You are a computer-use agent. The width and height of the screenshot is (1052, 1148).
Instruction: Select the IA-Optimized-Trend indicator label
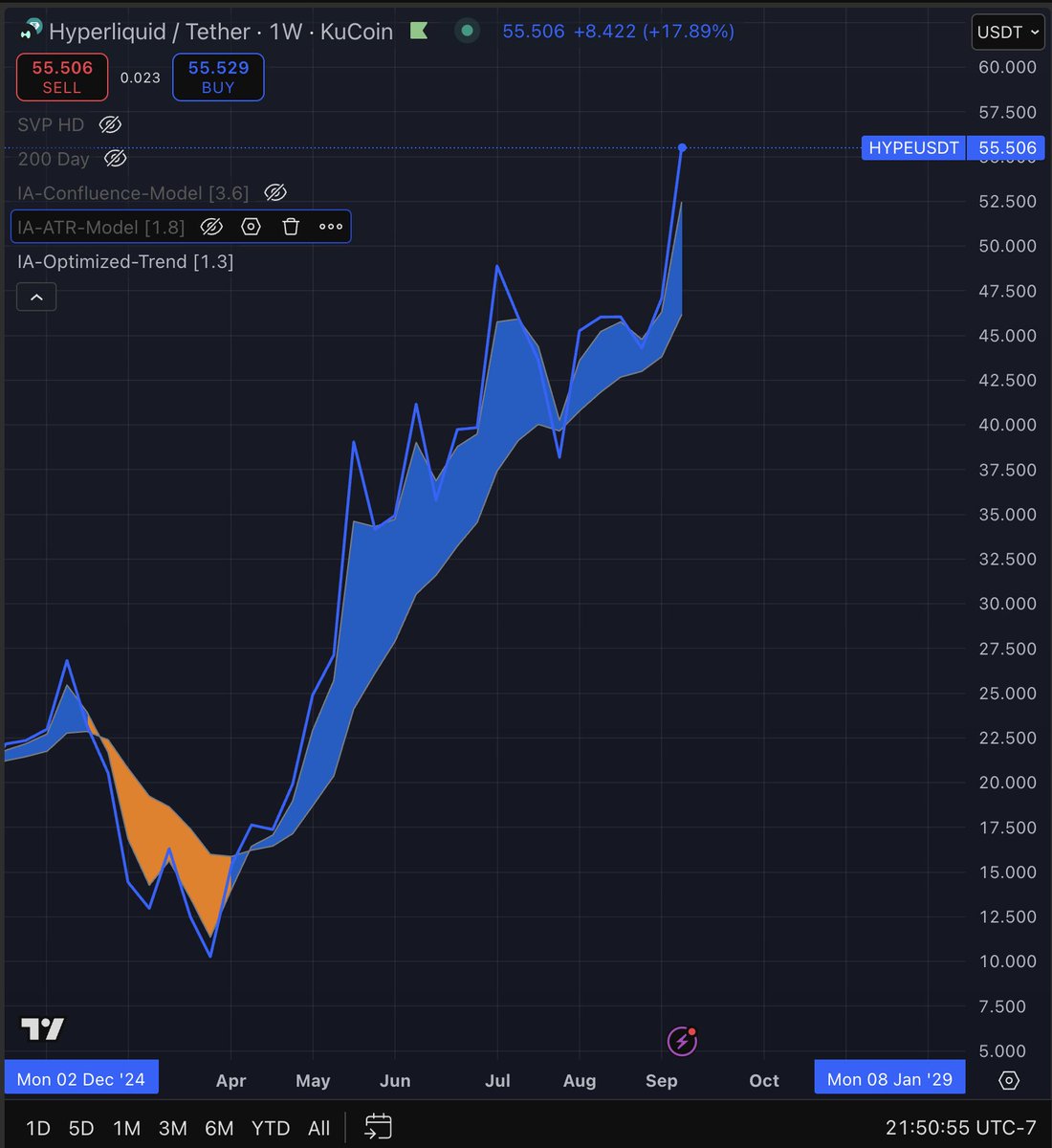(x=125, y=261)
